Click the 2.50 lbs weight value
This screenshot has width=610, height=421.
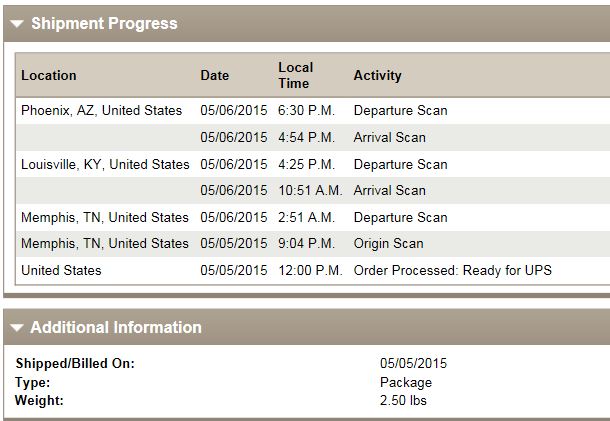pos(403,401)
